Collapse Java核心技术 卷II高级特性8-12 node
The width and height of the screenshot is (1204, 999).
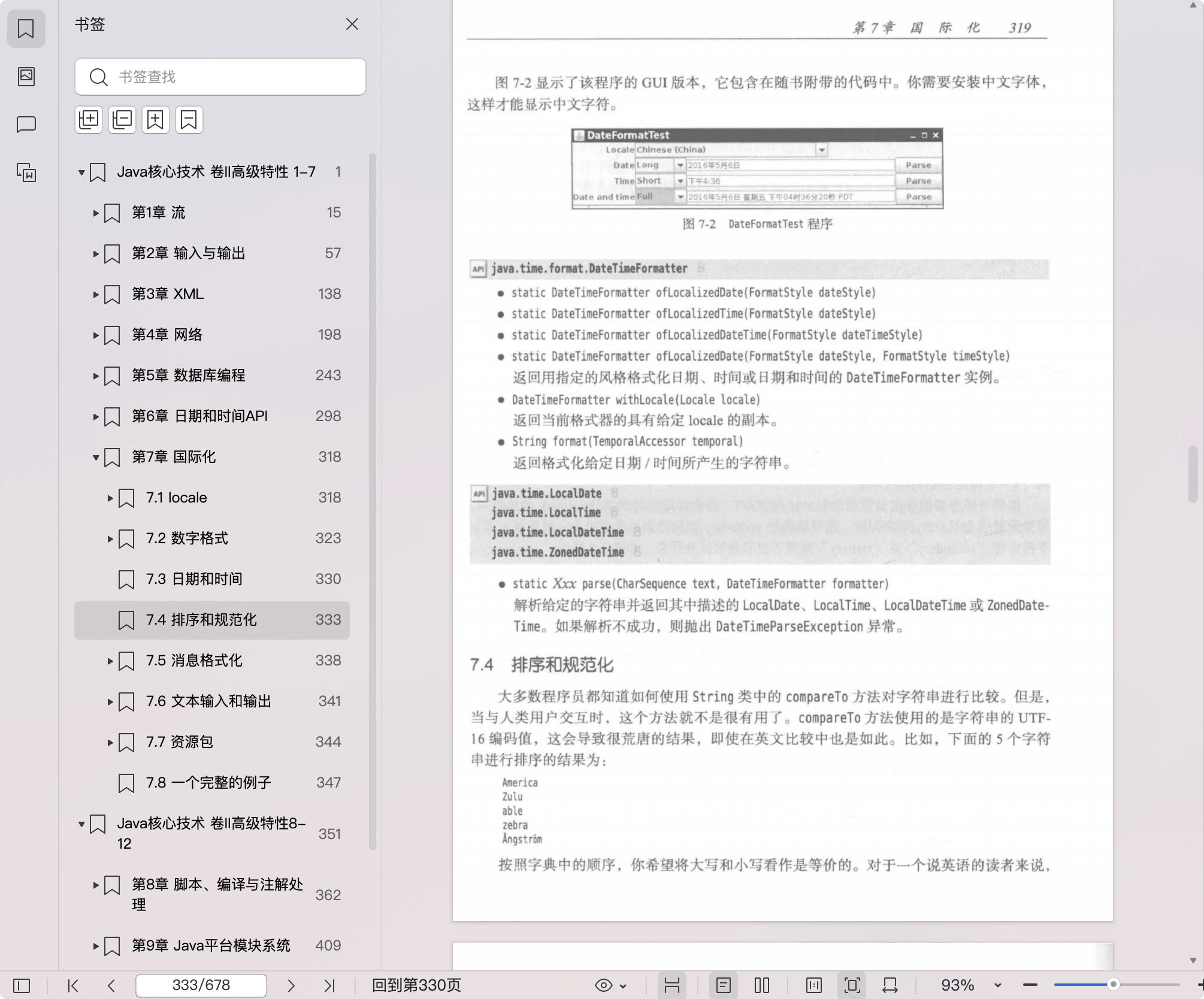tap(81, 824)
